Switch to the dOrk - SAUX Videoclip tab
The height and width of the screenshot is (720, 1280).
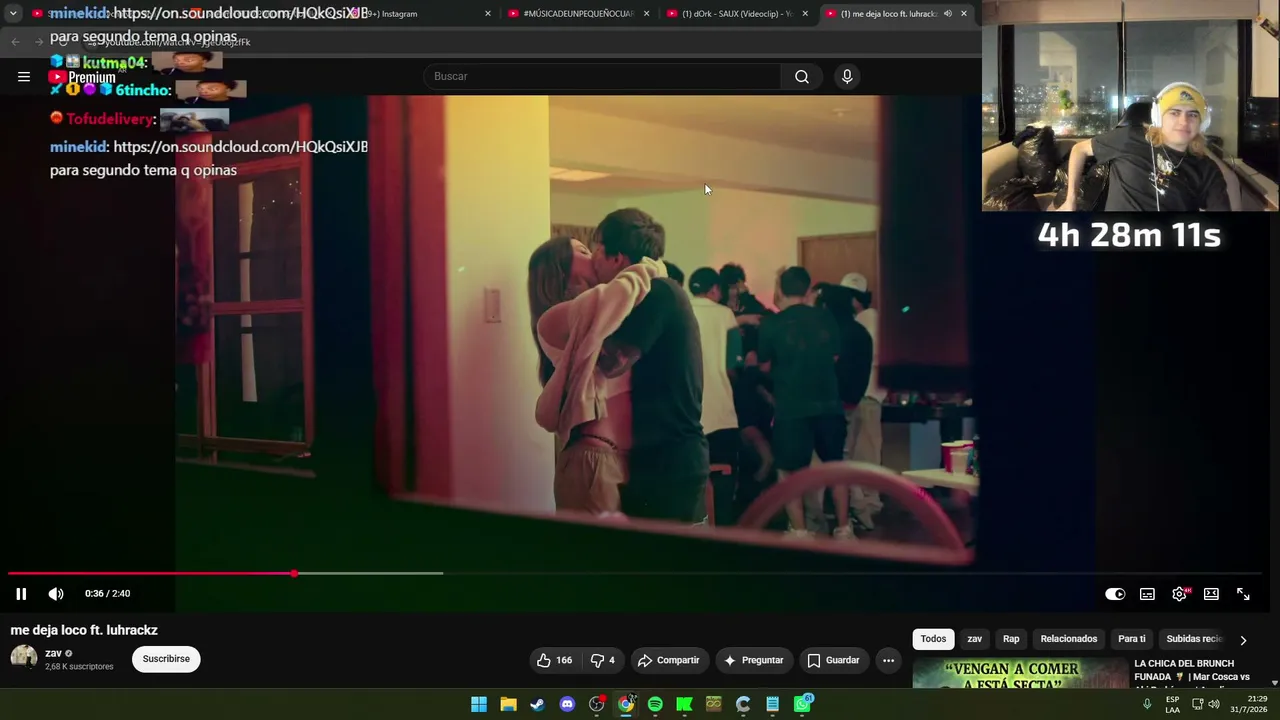pos(736,14)
